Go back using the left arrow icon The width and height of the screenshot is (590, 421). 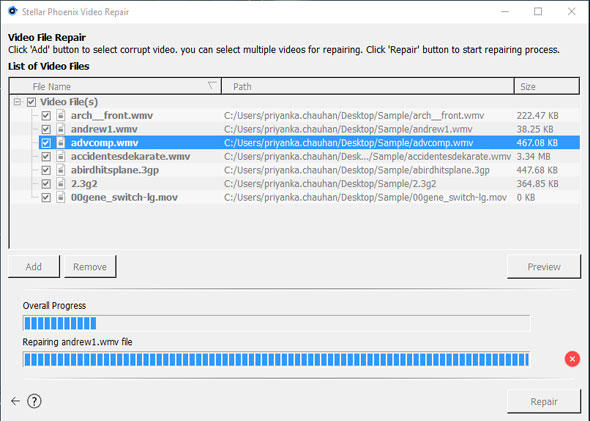(x=15, y=401)
